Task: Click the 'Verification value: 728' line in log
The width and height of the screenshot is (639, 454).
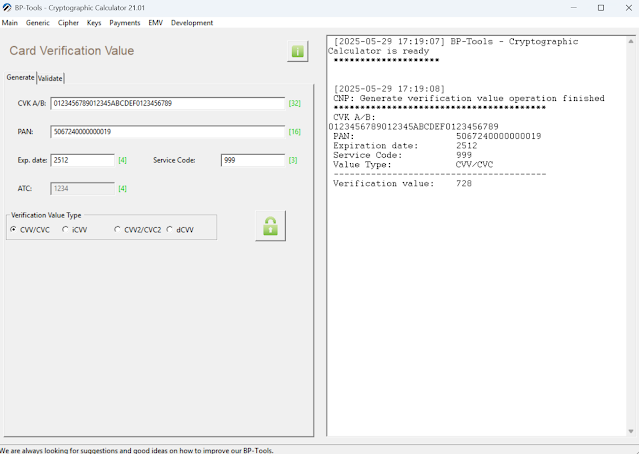Action: point(402,183)
